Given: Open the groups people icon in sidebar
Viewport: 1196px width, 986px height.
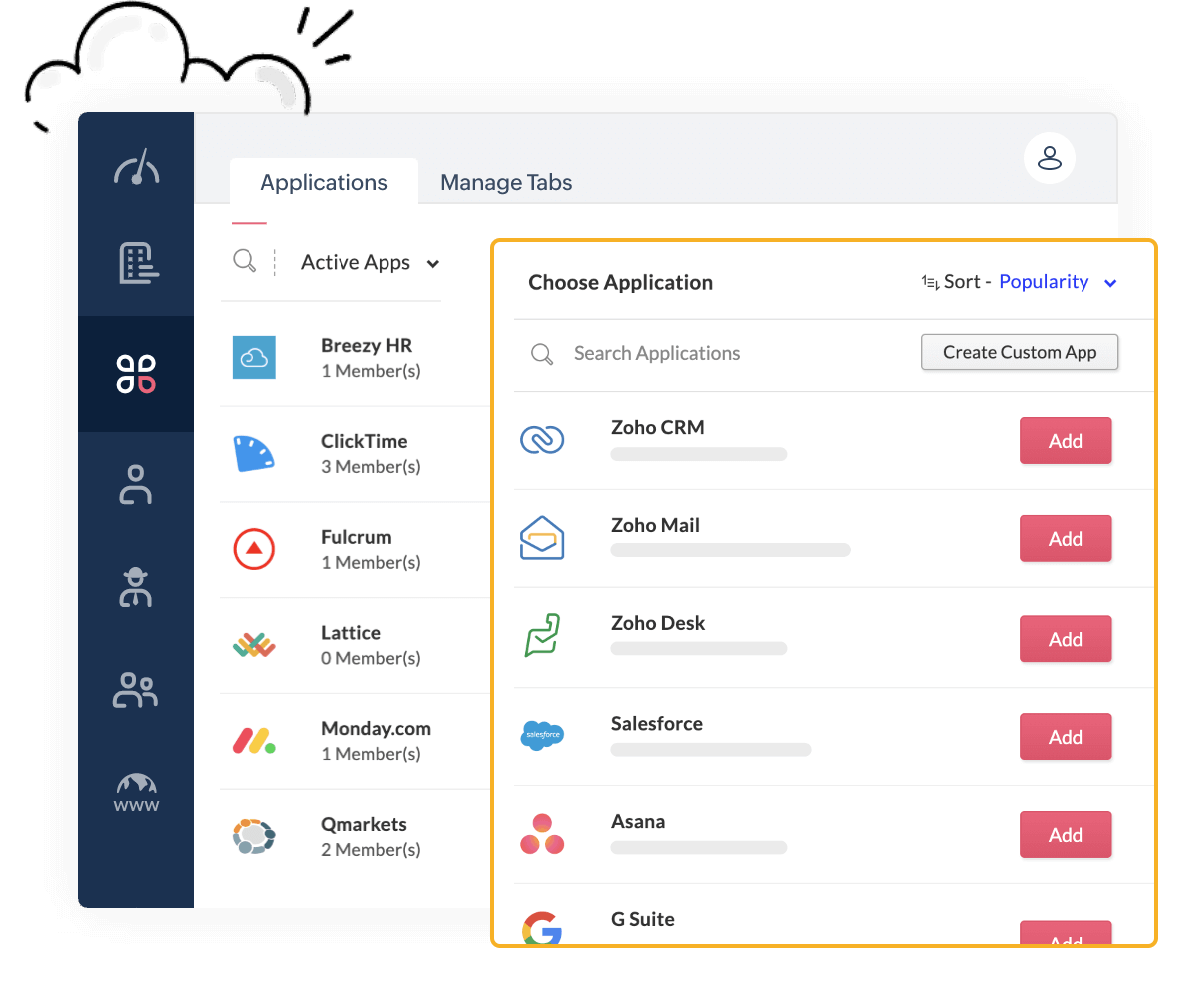Looking at the screenshot, I should click(136, 690).
